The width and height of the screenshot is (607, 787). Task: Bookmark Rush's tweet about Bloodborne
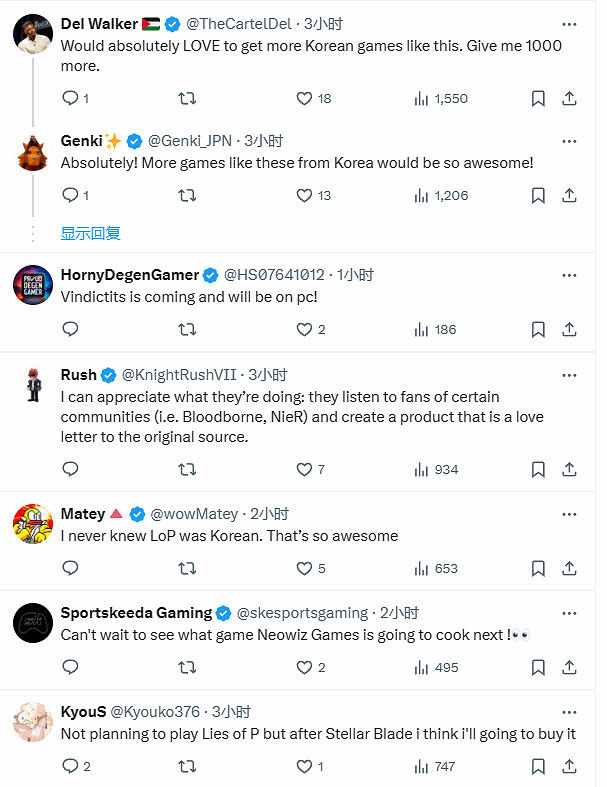pyautogui.click(x=538, y=469)
